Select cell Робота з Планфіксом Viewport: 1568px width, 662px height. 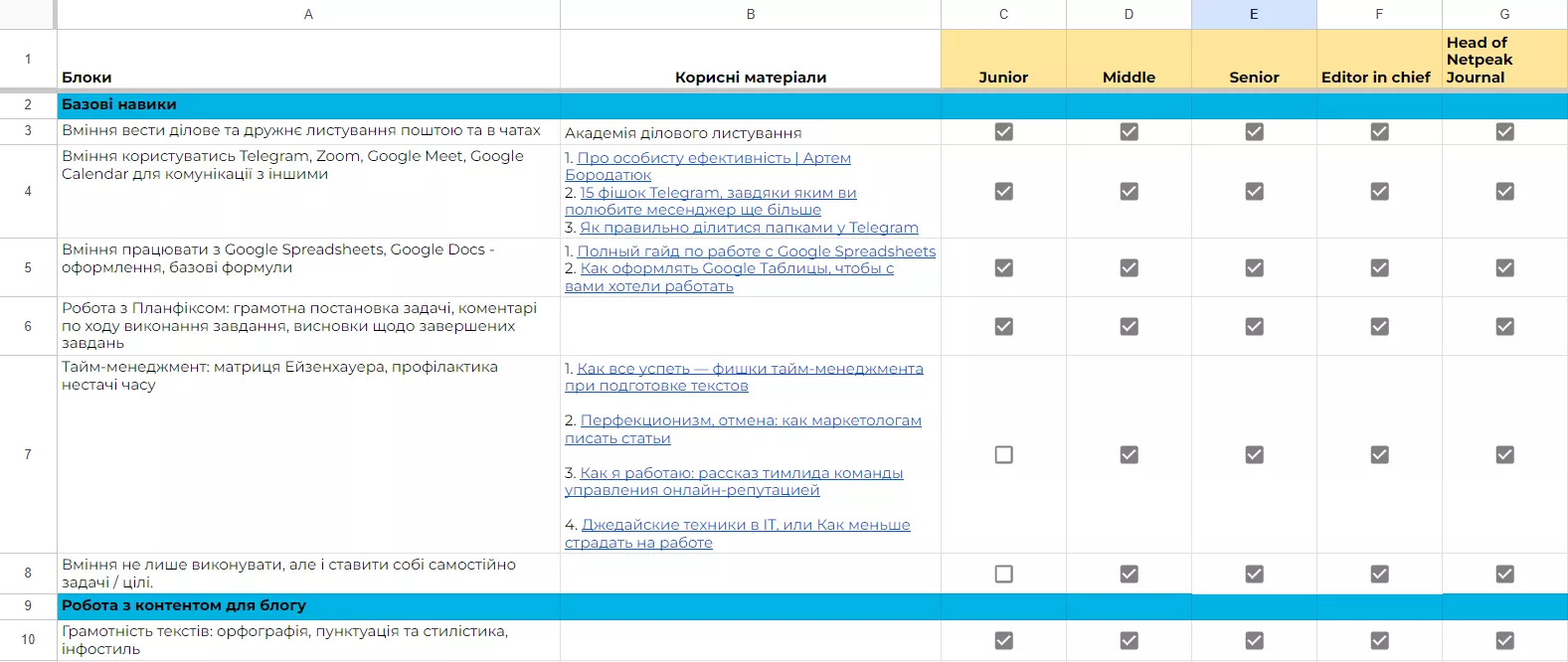pos(308,326)
